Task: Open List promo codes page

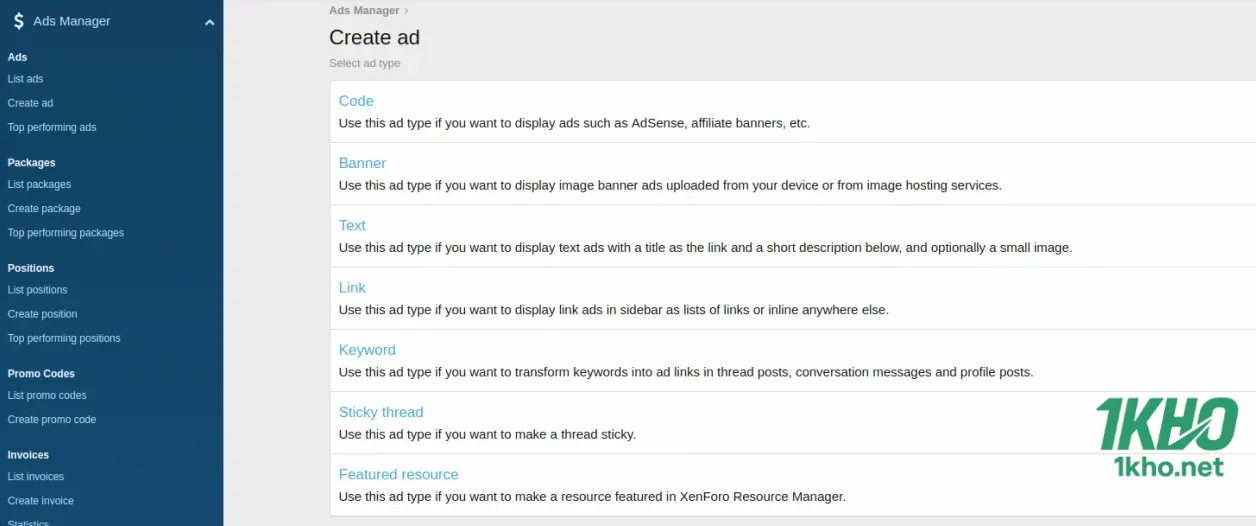Action: 47,395
